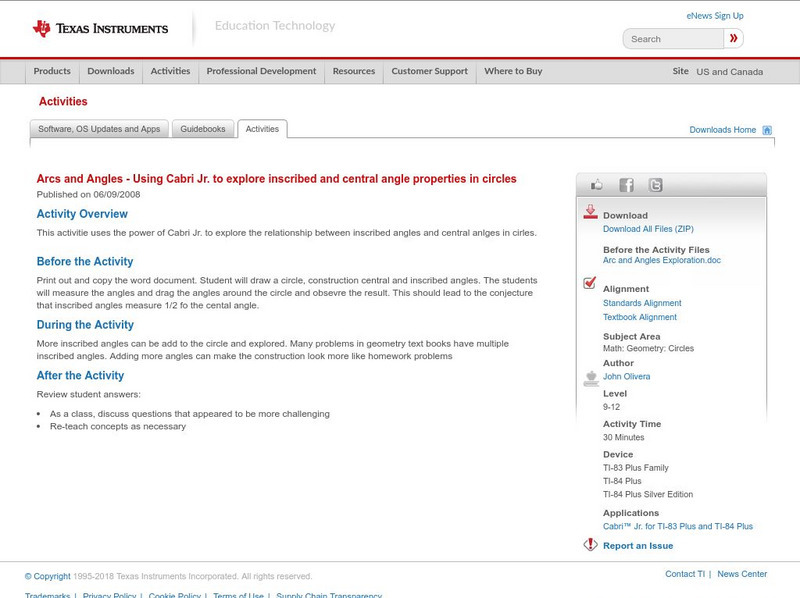Image resolution: width=800 pixels, height=598 pixels.
Task: Click the Review student answers text
Action: [x=88, y=394]
